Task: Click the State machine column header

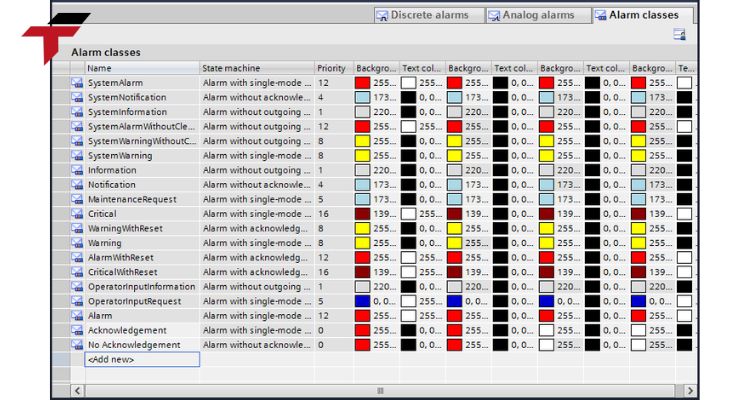Action: pyautogui.click(x=256, y=68)
